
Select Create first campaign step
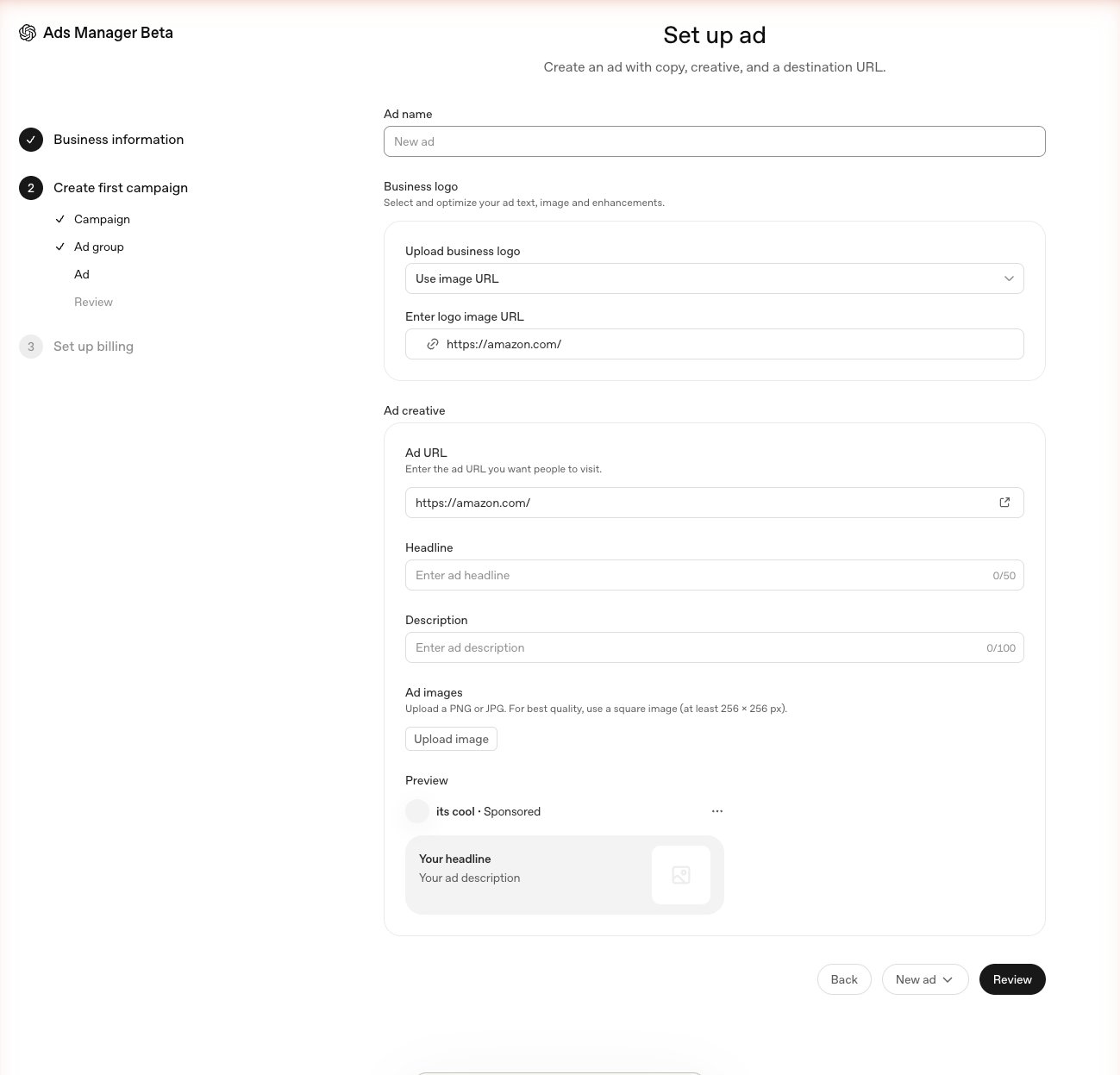click(x=121, y=188)
